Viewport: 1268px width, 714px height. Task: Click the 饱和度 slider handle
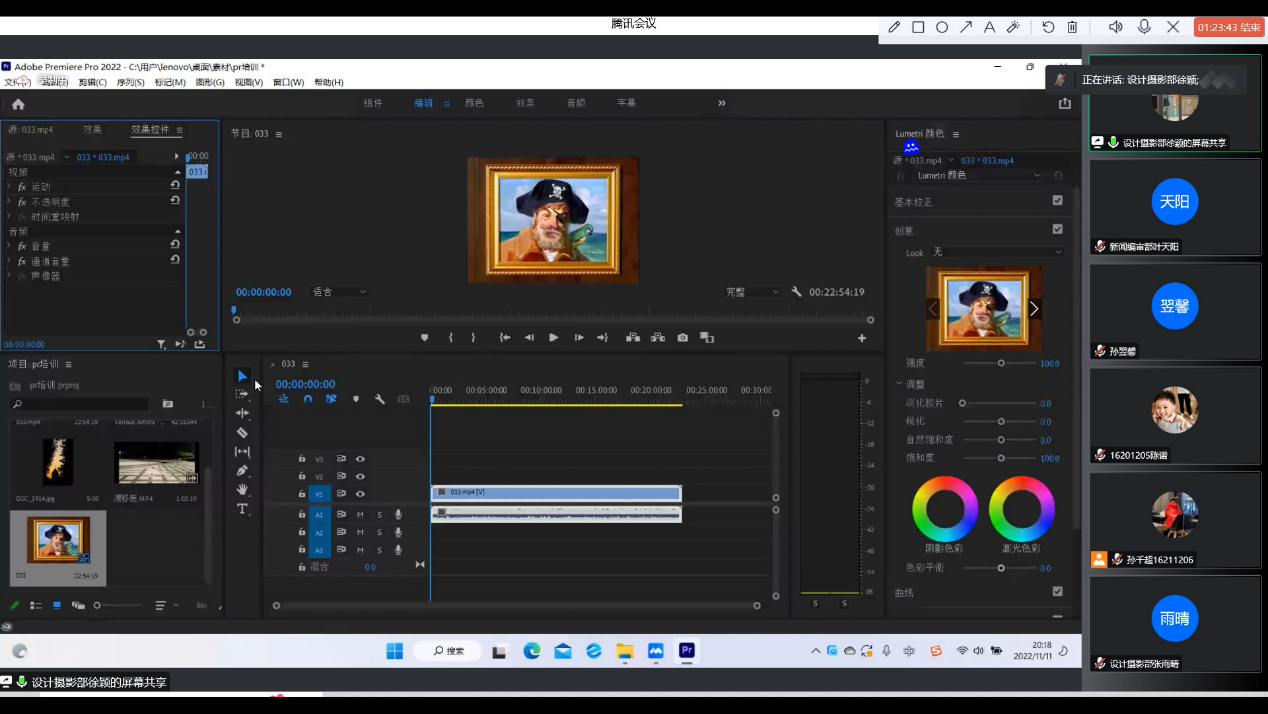click(1001, 458)
